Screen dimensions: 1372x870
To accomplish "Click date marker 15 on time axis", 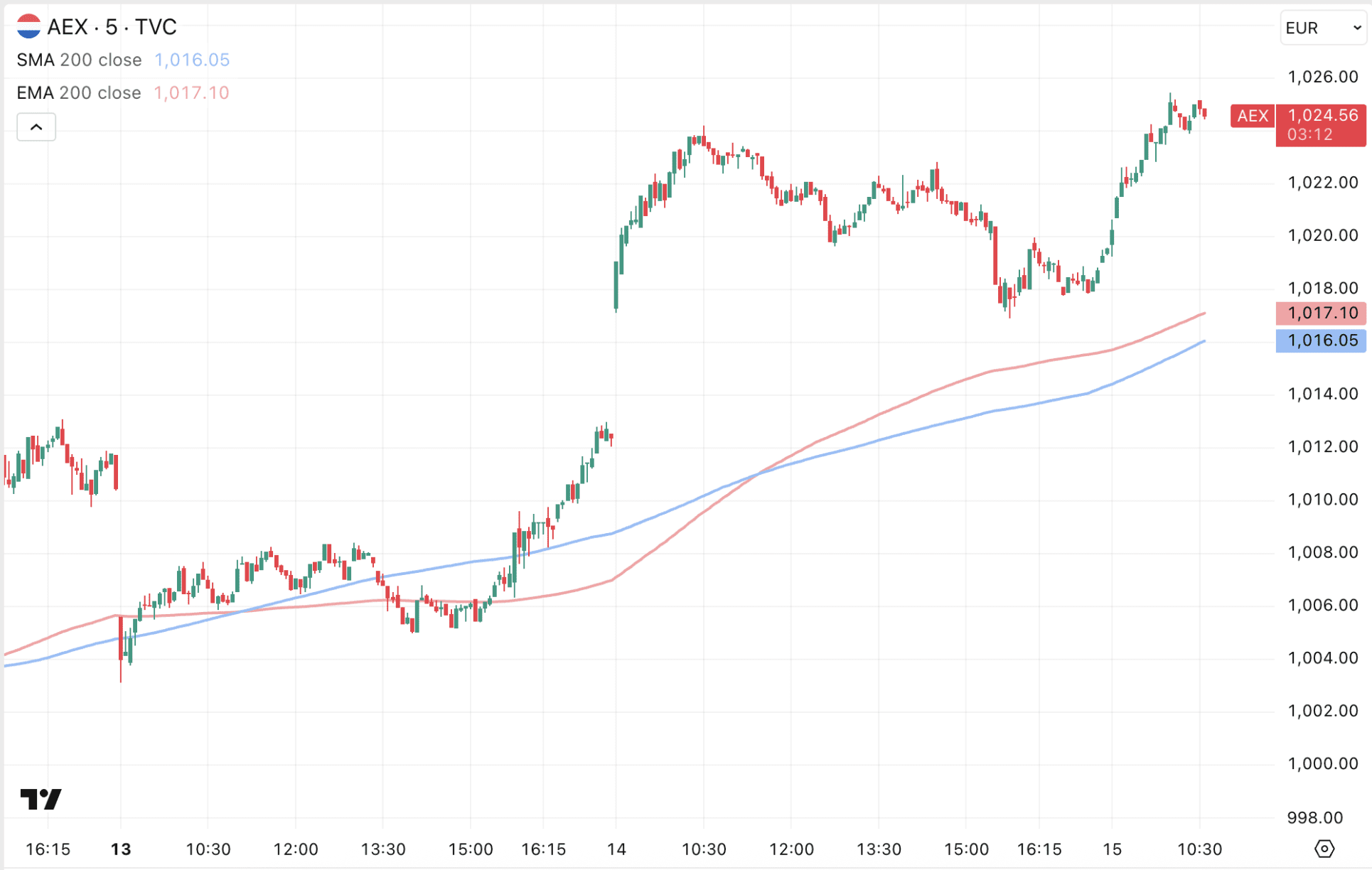I will point(1112,849).
